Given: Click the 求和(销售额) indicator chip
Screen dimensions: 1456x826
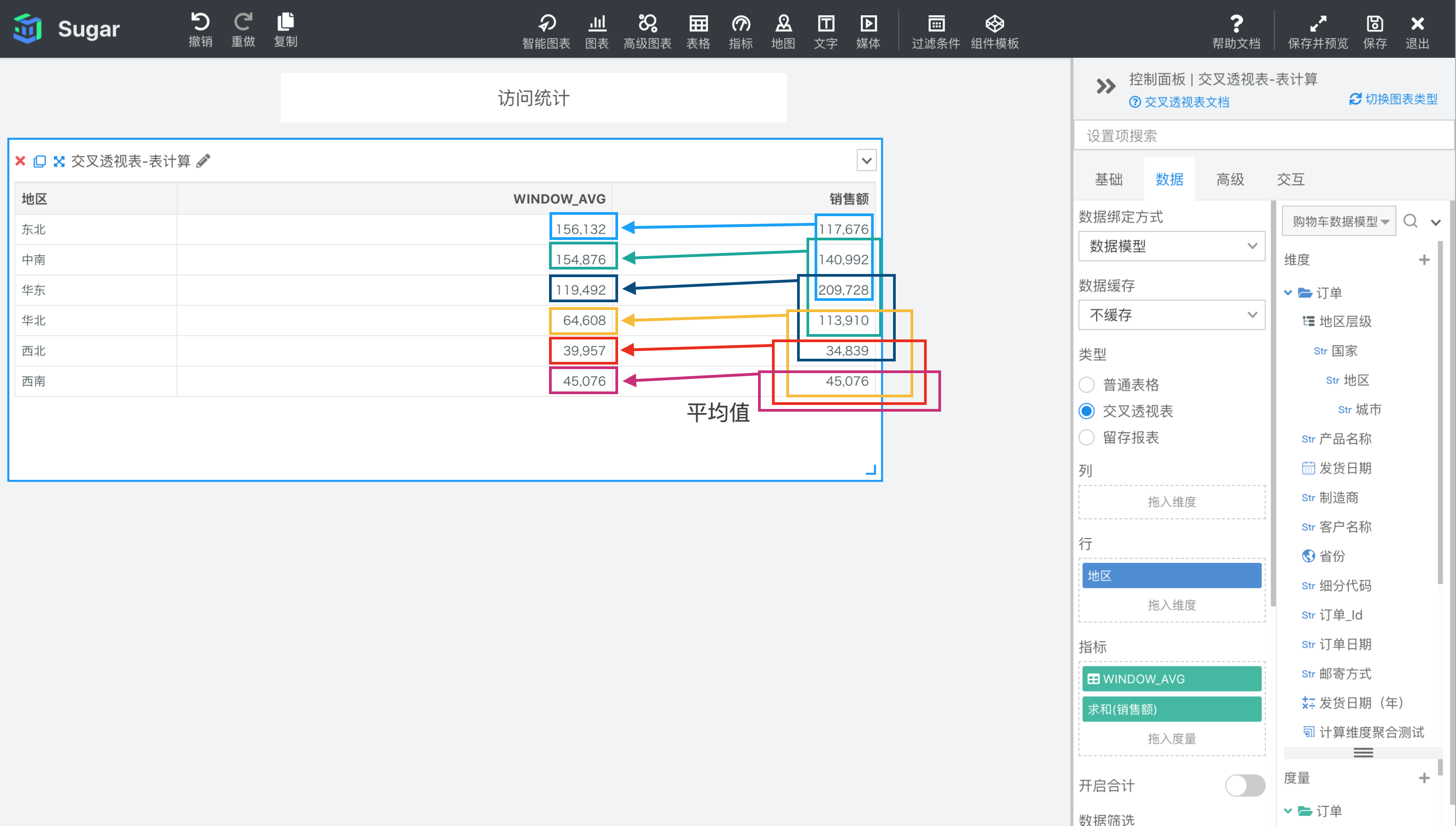Looking at the screenshot, I should click(x=1172, y=709).
